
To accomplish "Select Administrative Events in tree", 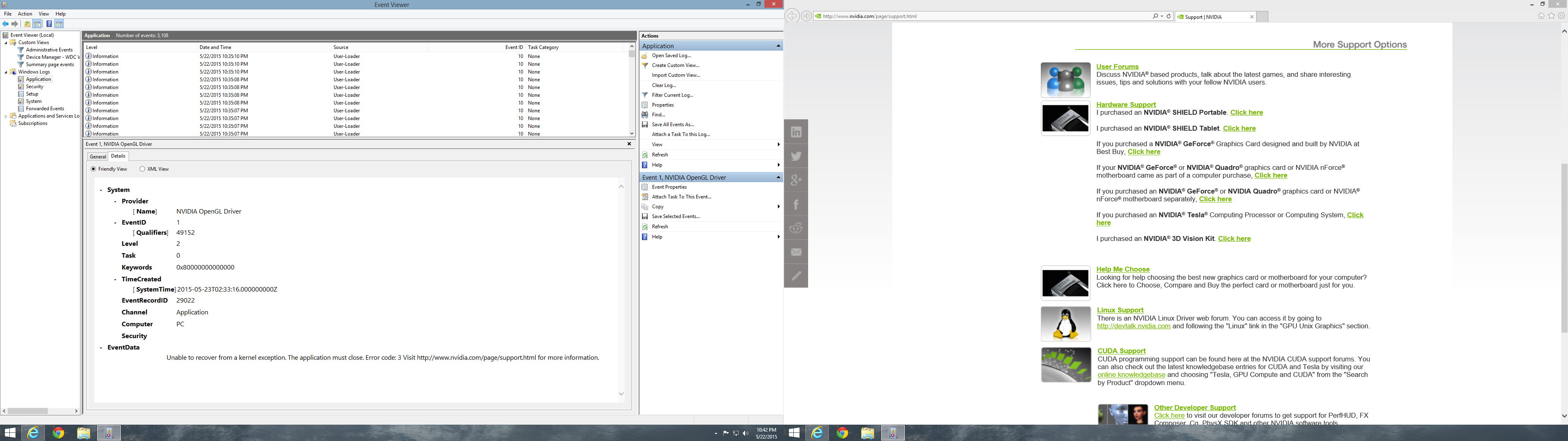I will [49, 50].
